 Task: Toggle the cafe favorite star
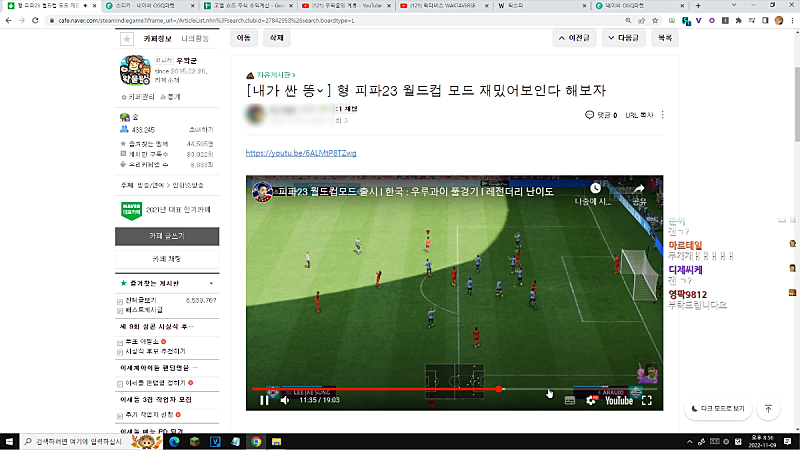click(127, 39)
